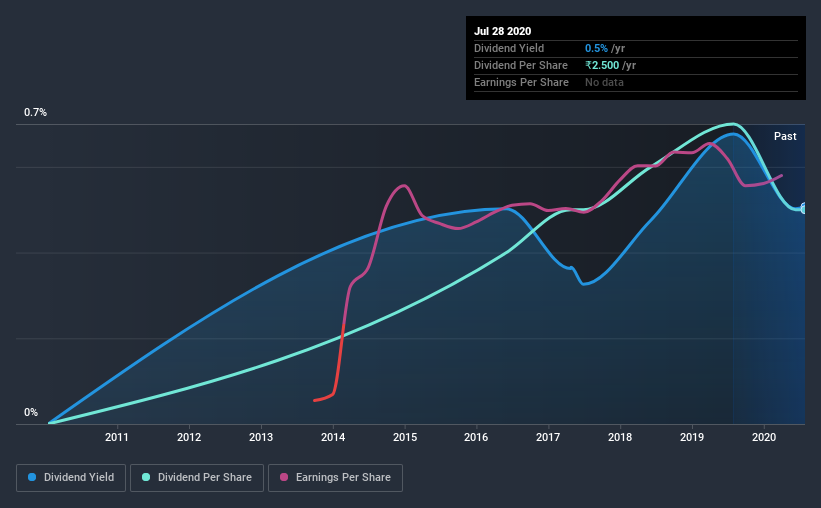
Task: Select the 2011 x-axis label
Action: point(116,437)
